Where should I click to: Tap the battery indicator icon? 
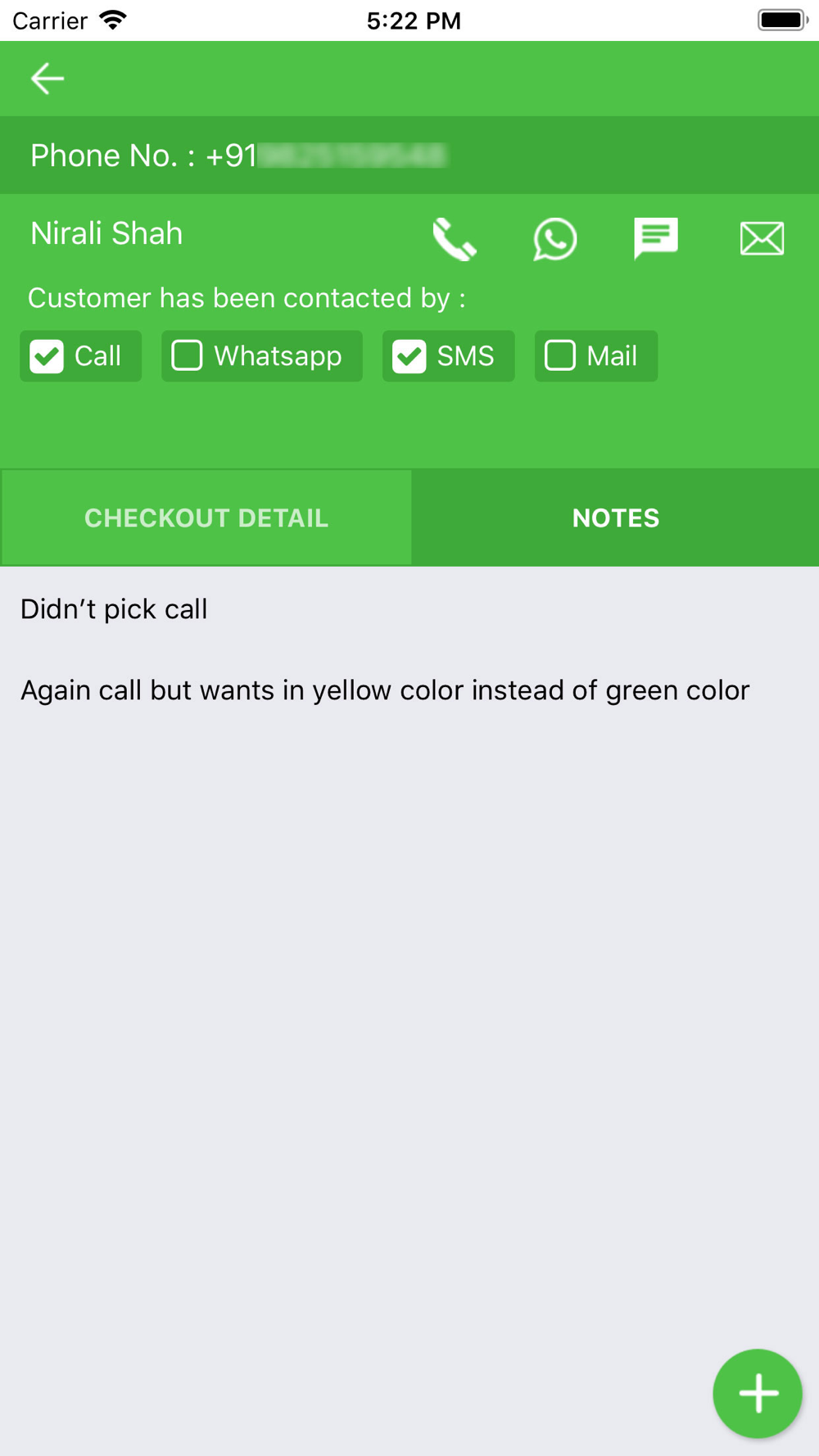[783, 20]
